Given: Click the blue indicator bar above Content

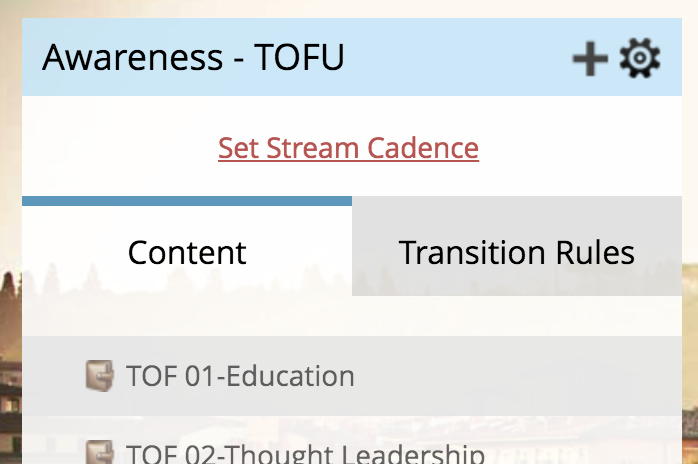Looking at the screenshot, I should click(x=187, y=201).
